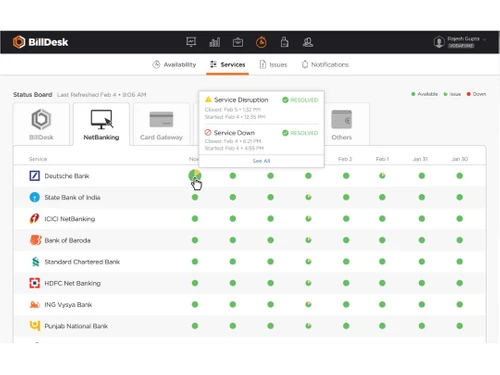Click the See All link in popup

click(261, 161)
